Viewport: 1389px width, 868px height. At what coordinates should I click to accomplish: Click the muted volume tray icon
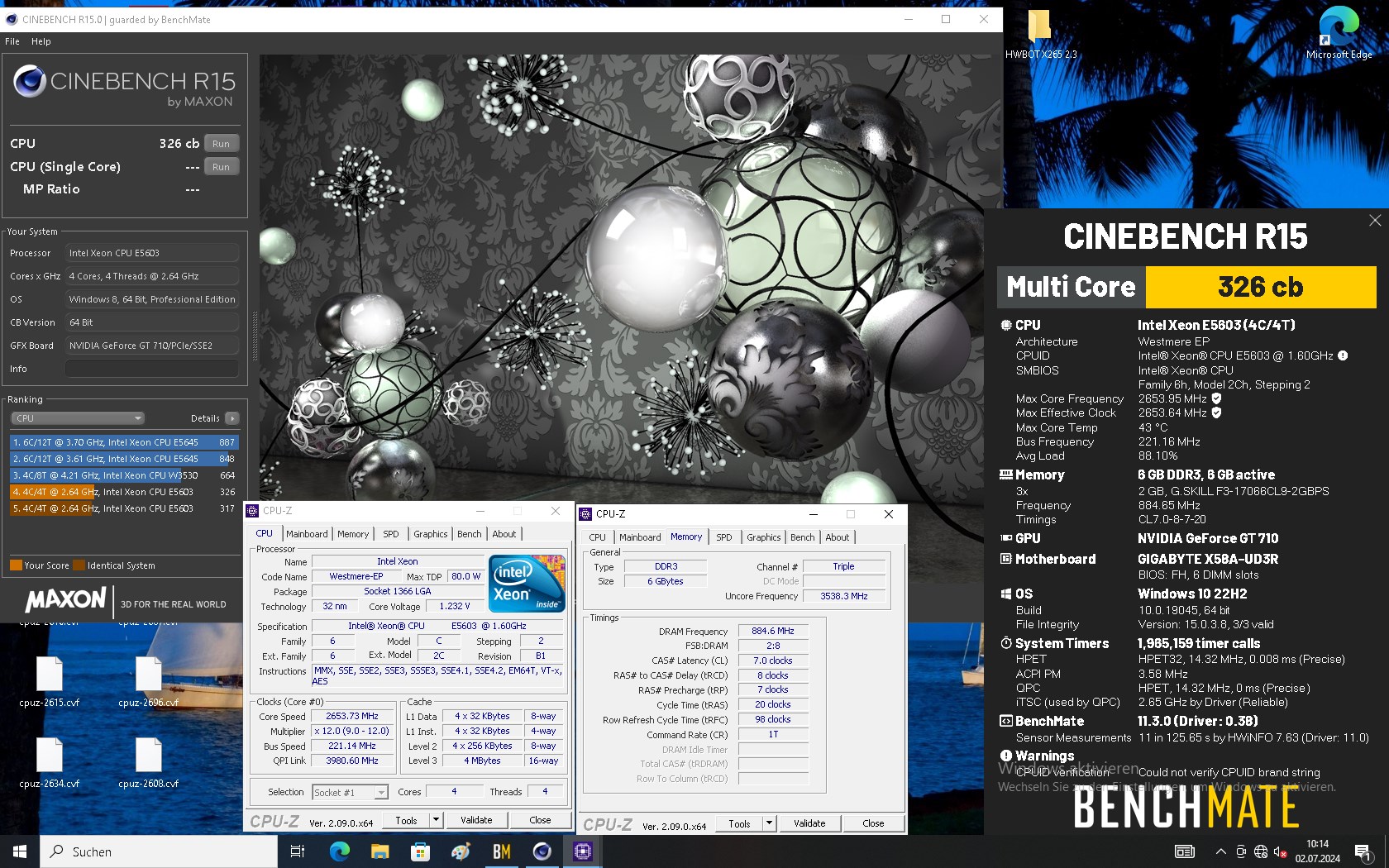1281,851
